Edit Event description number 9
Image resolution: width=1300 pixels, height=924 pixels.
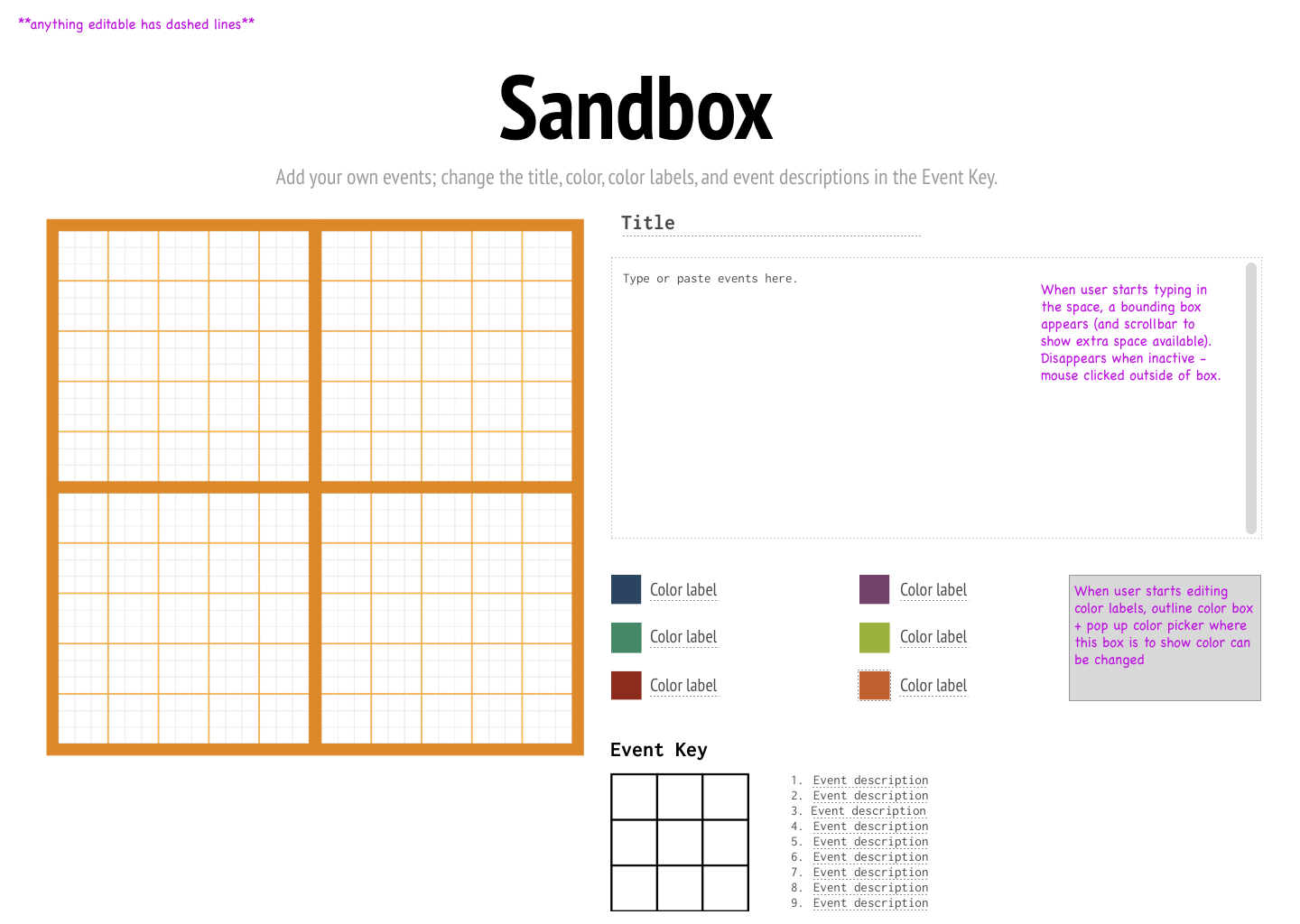[870, 903]
